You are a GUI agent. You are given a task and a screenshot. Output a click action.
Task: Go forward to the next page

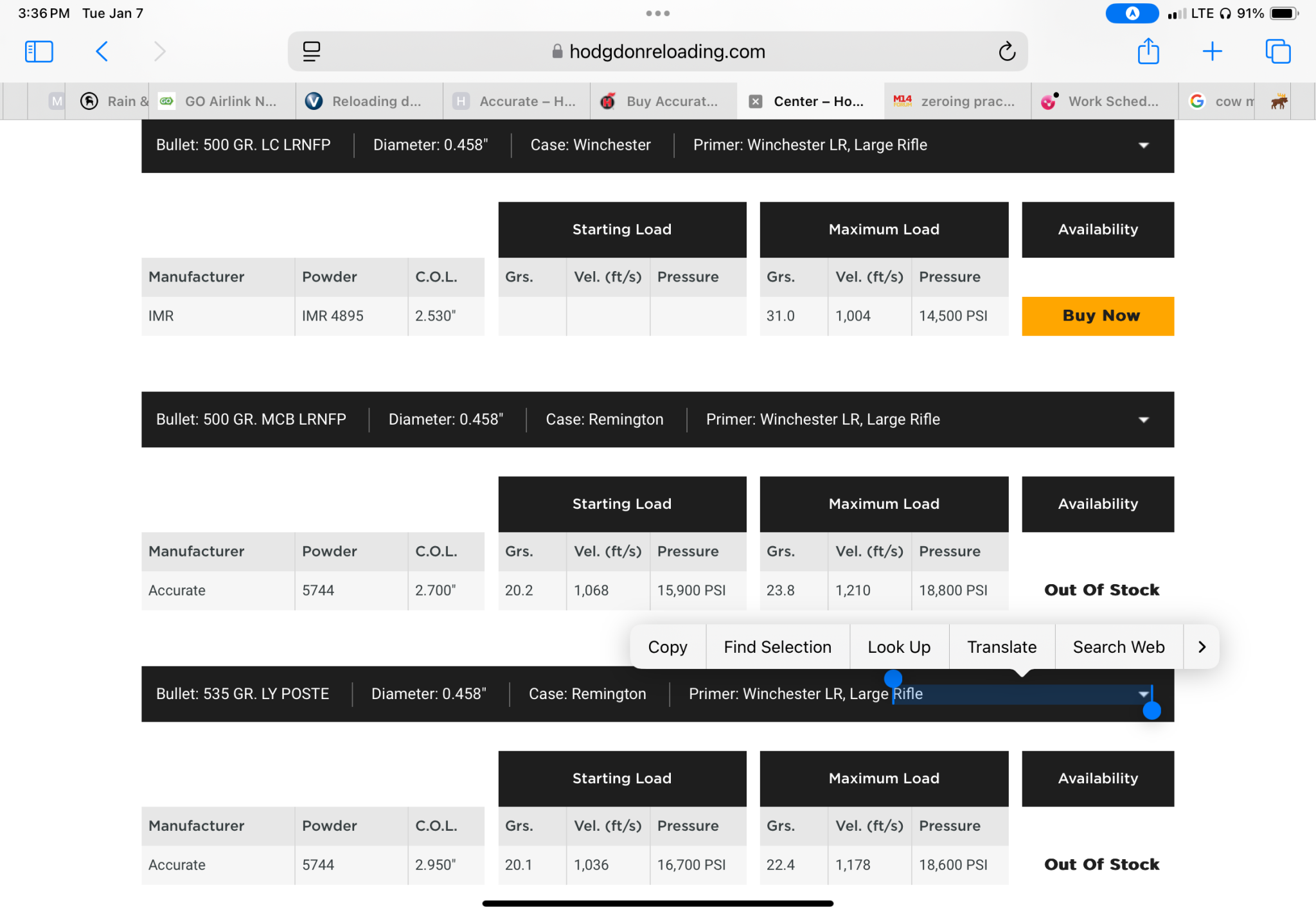coord(159,51)
